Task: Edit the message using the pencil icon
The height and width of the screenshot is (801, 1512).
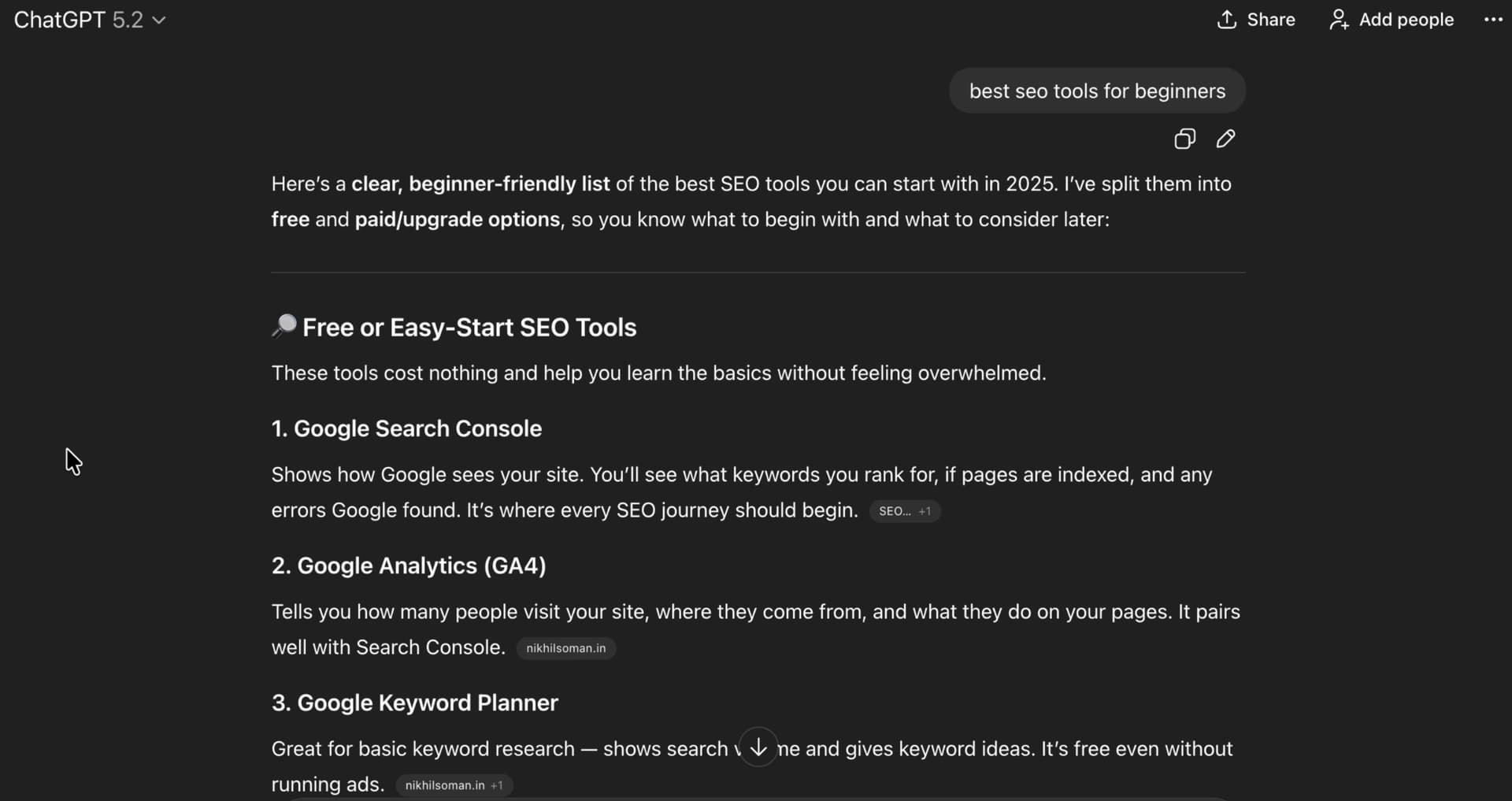Action: [1225, 139]
